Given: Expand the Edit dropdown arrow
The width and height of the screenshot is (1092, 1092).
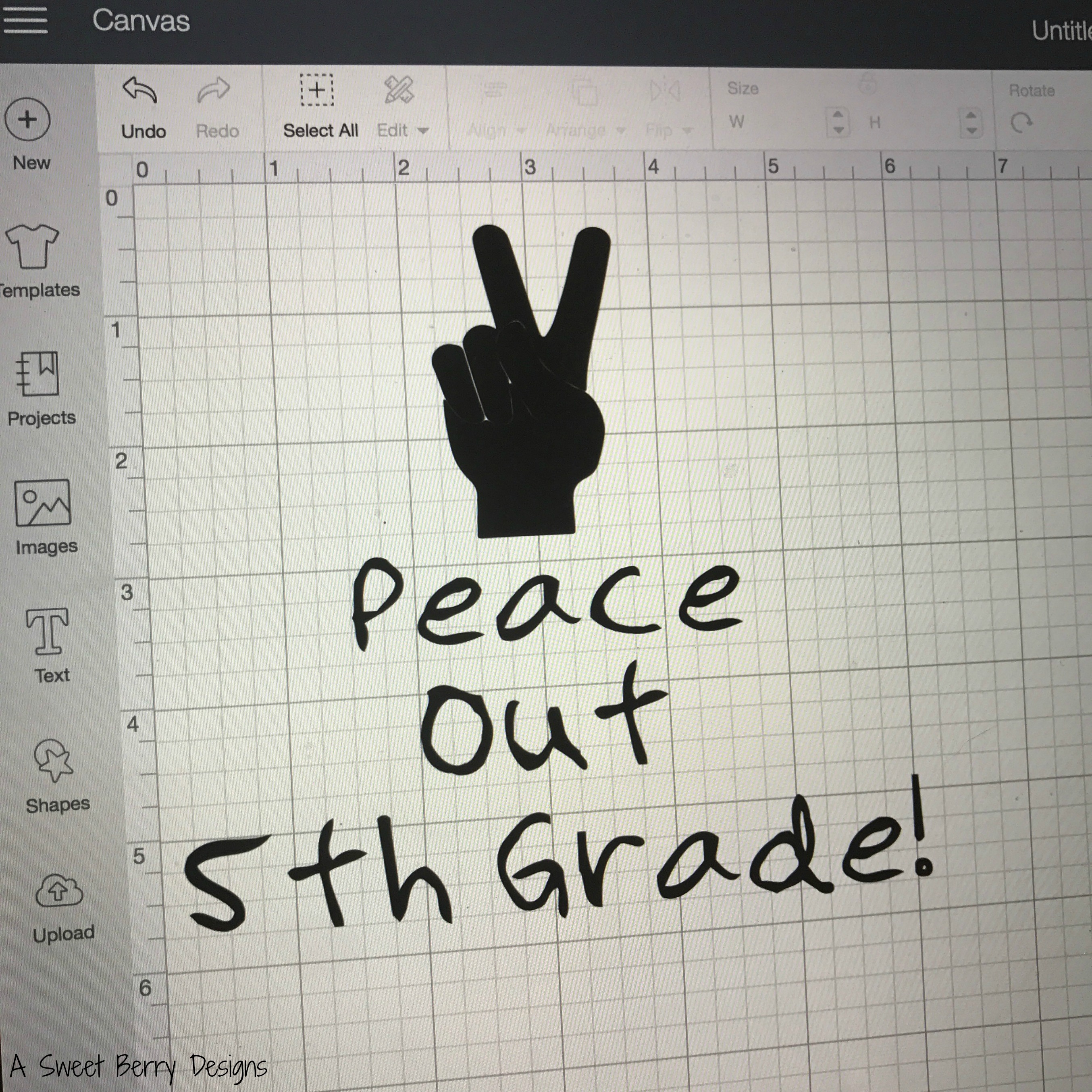Looking at the screenshot, I should [422, 131].
